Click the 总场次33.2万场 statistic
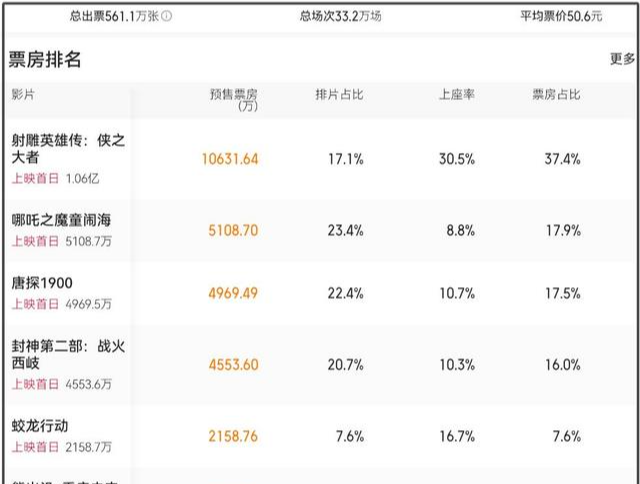This screenshot has height=484, width=640. (340, 16)
